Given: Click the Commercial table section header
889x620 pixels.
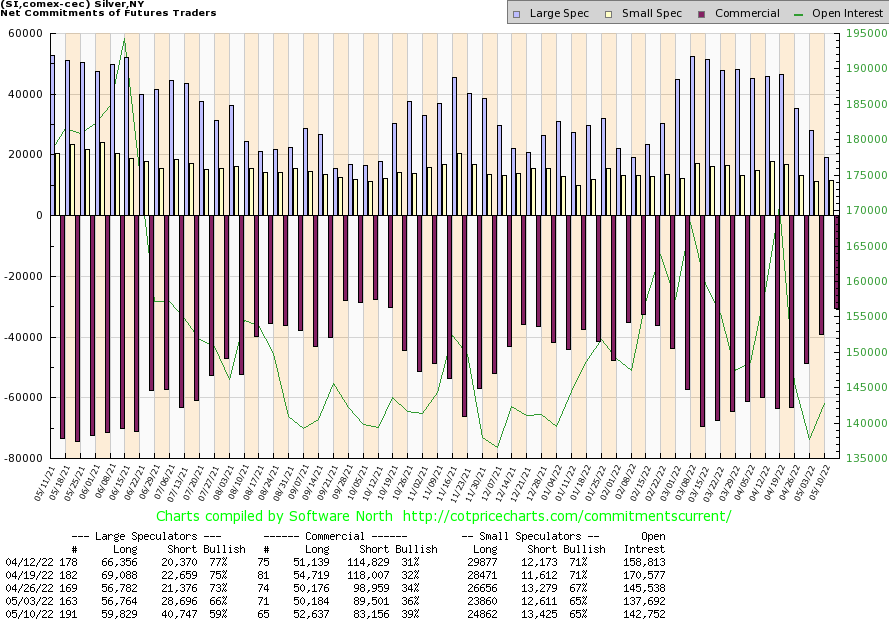Looking at the screenshot, I should 348,536.
